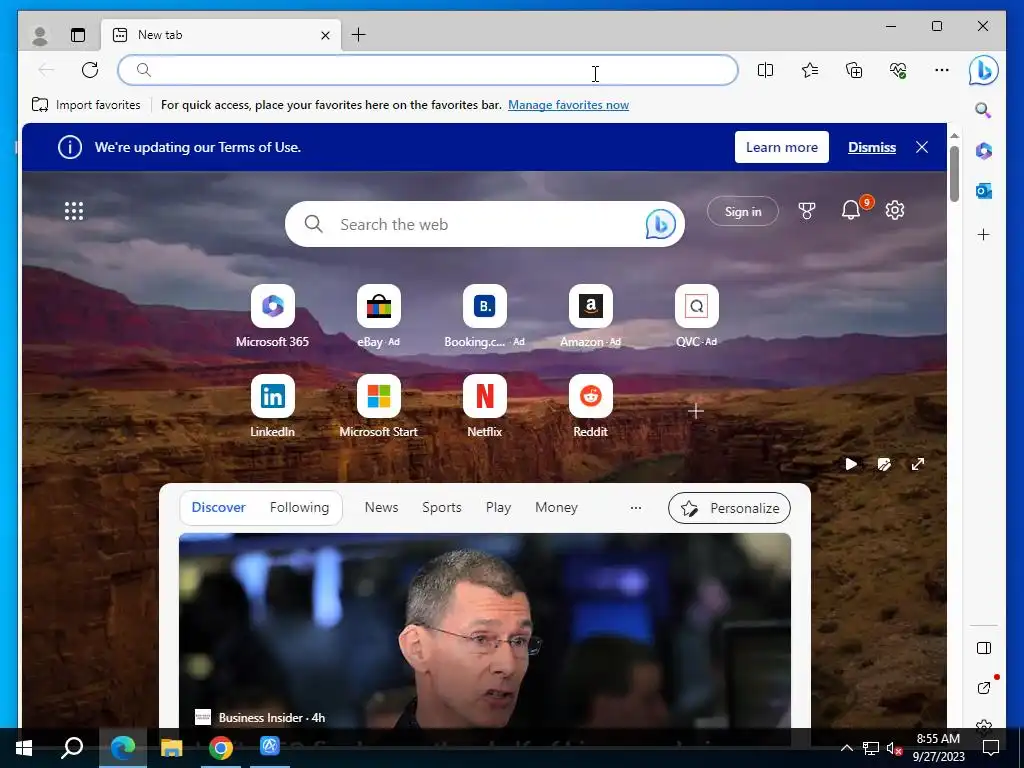
Task: Show hidden system tray icons
Action: [846, 748]
